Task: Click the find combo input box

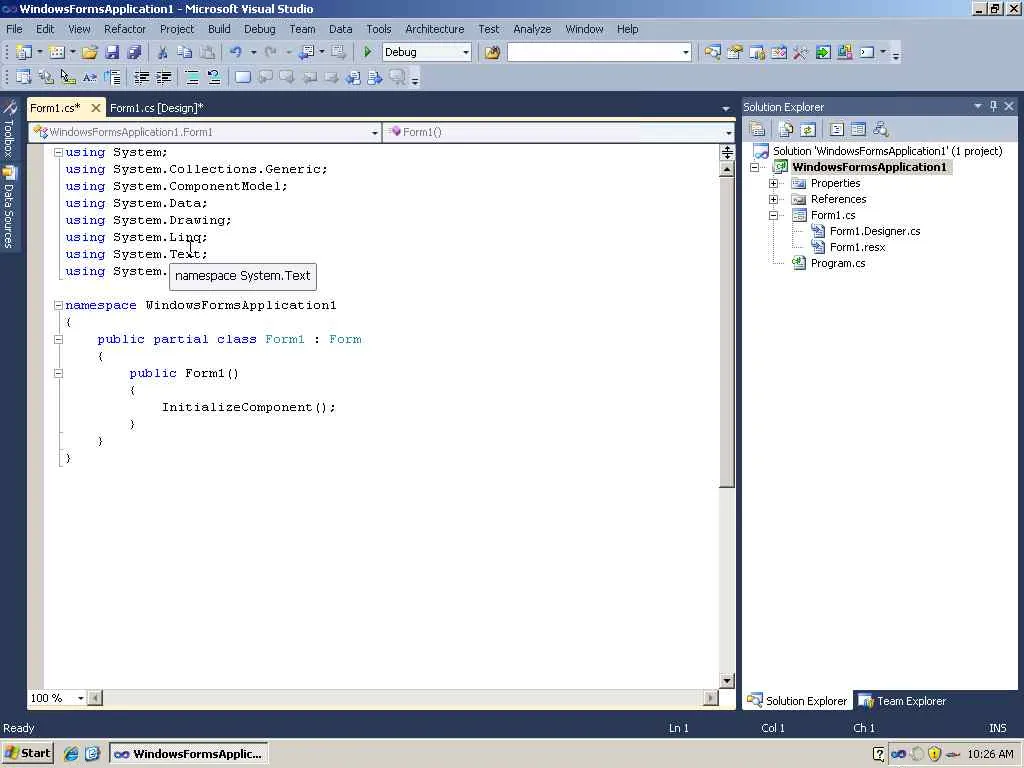Action: (x=594, y=52)
